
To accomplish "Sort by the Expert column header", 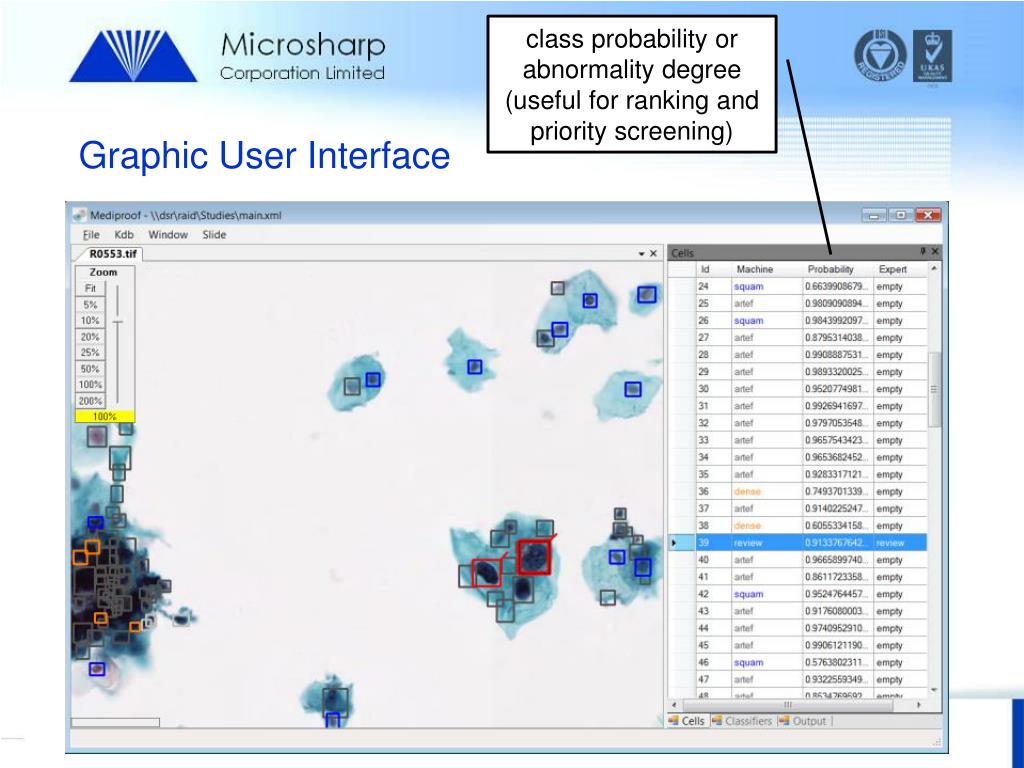I will click(893, 269).
